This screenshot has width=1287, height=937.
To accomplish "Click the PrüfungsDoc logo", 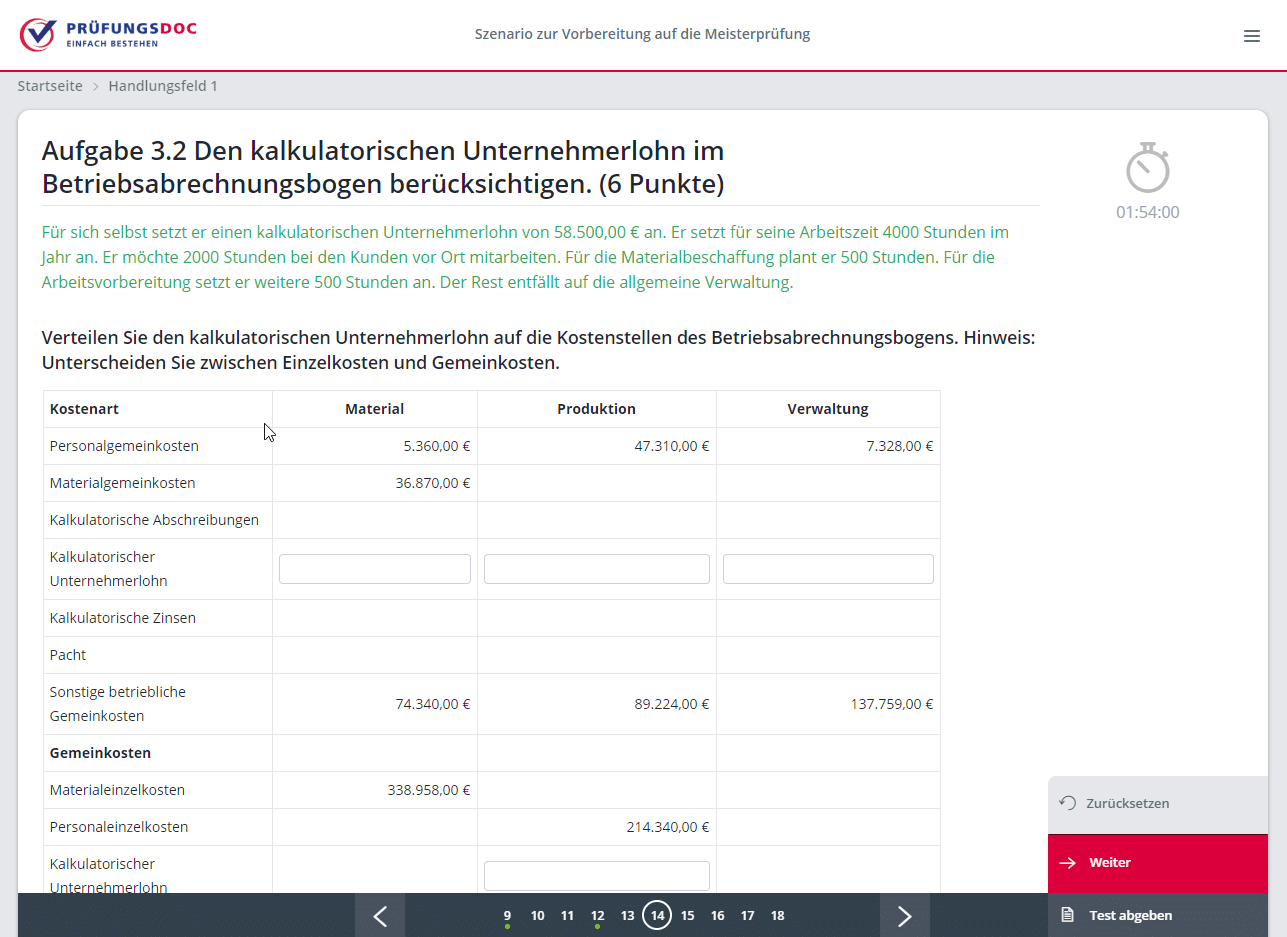I will point(108,34).
